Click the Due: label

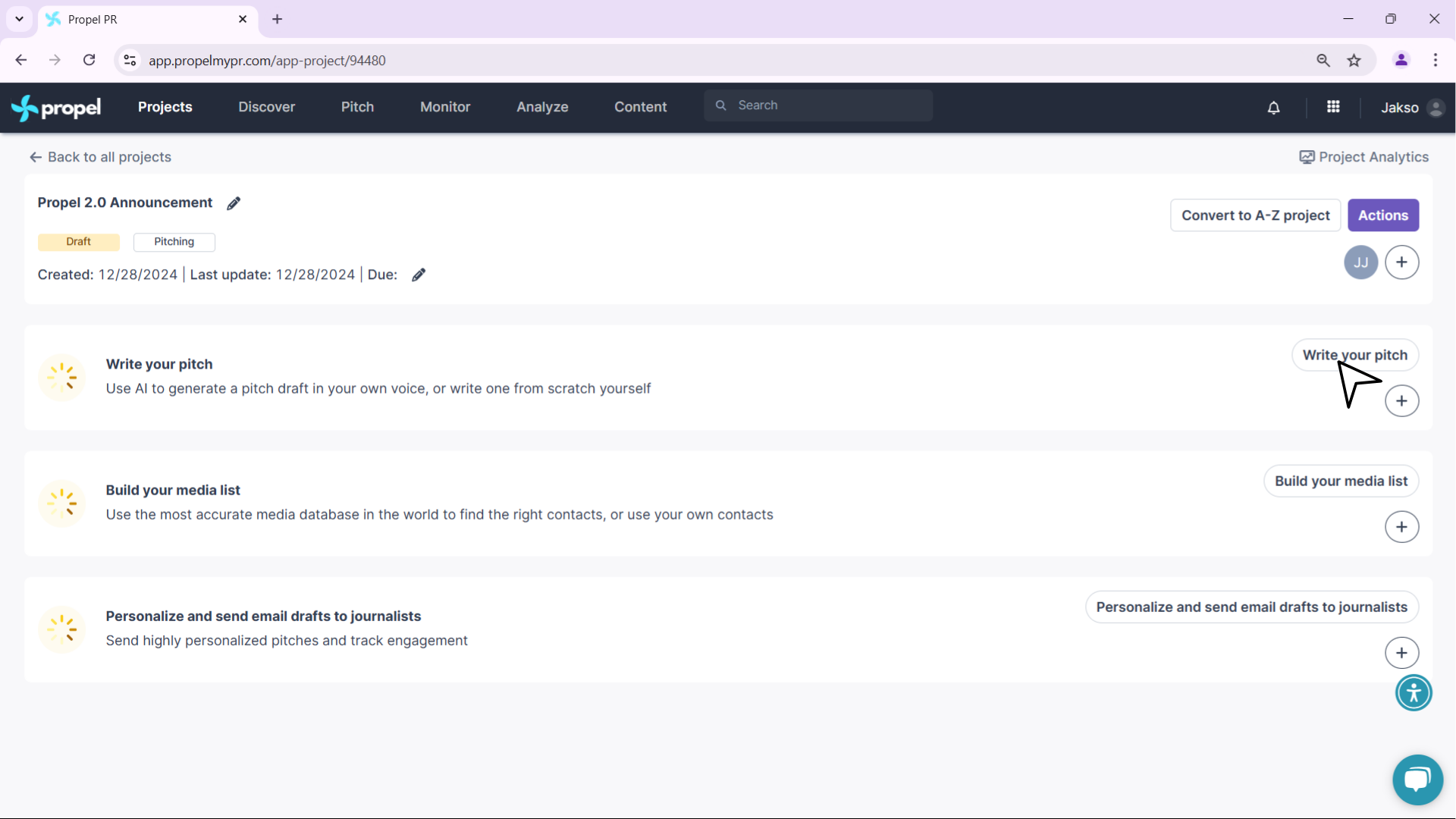[383, 275]
